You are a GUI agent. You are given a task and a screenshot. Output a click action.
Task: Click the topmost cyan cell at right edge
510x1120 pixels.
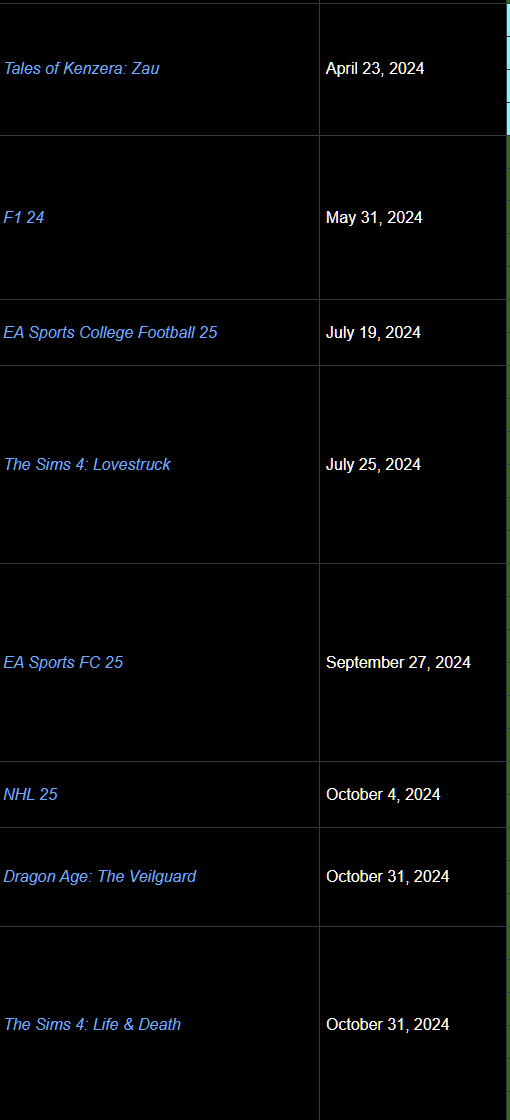tap(508, 20)
